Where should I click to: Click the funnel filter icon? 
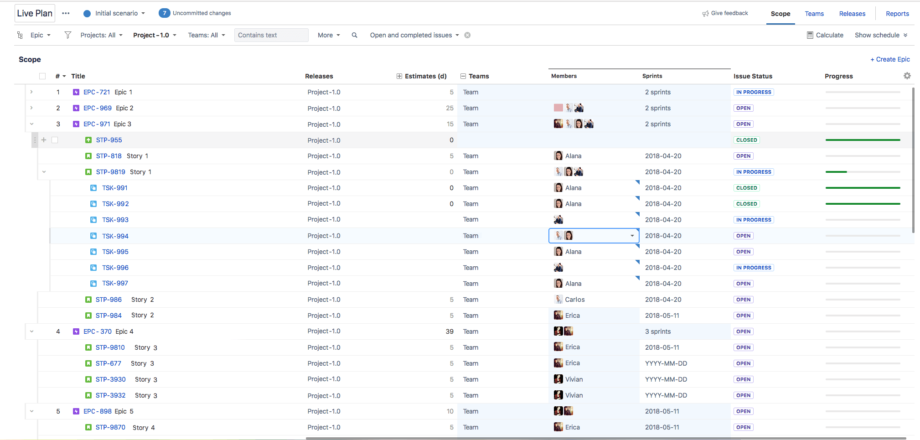(x=67, y=35)
